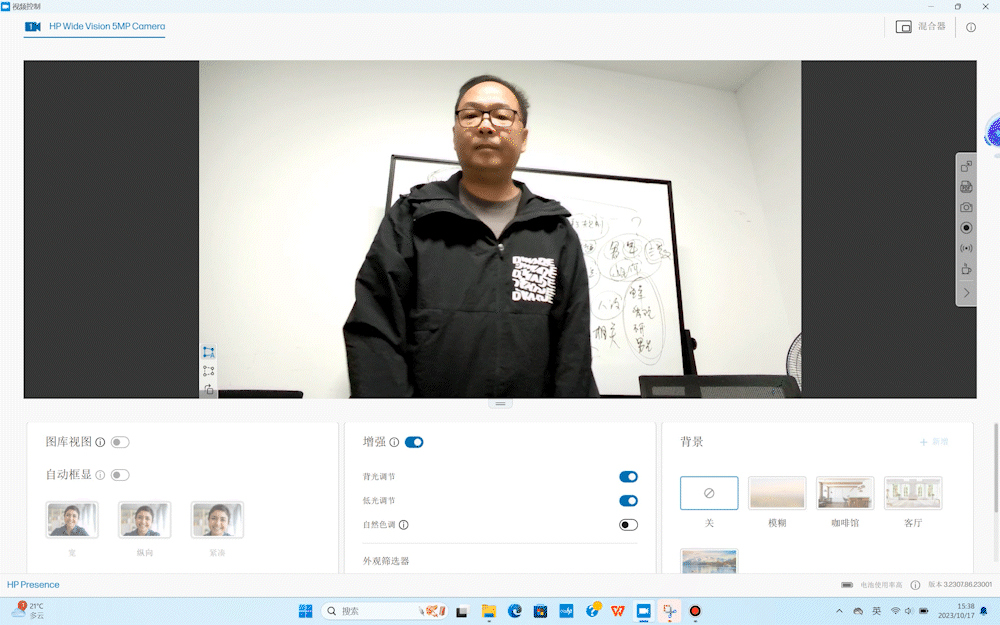Choose the 咖啡馆 background thumbnail
Screen dimensions: 1000x625
pyautogui.click(x=845, y=494)
